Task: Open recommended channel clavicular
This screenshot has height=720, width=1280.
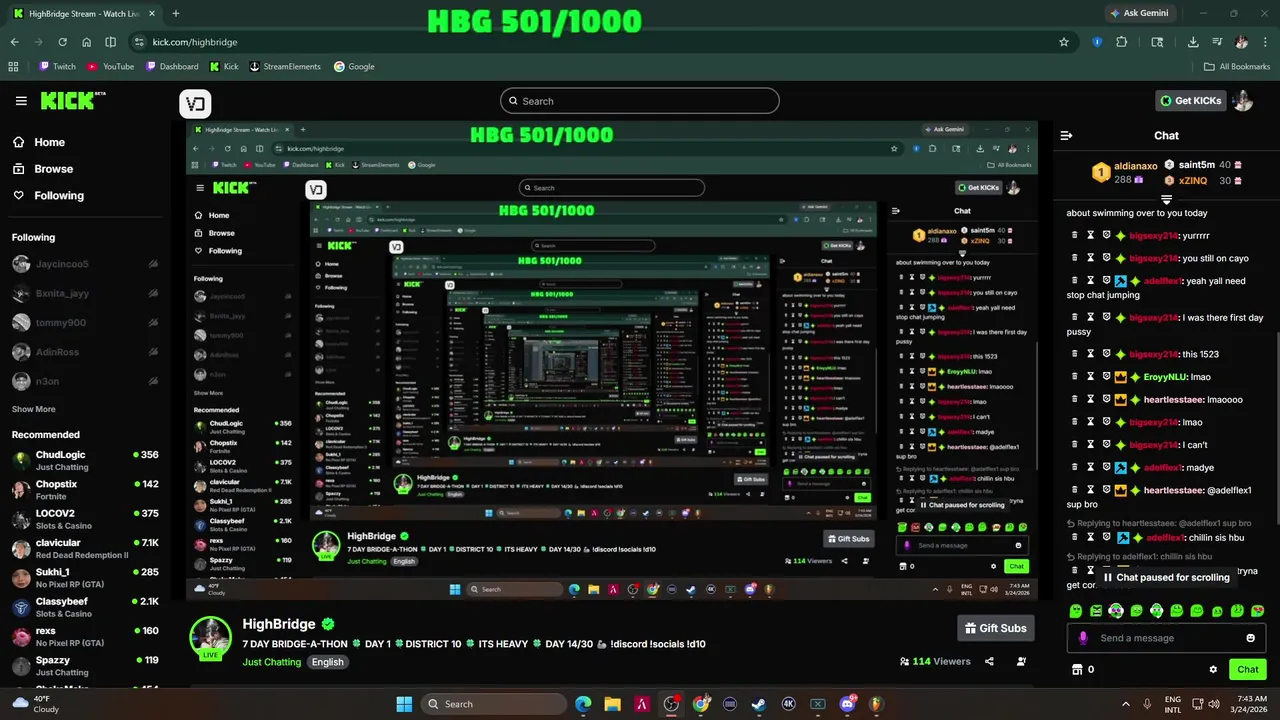Action: point(85,549)
